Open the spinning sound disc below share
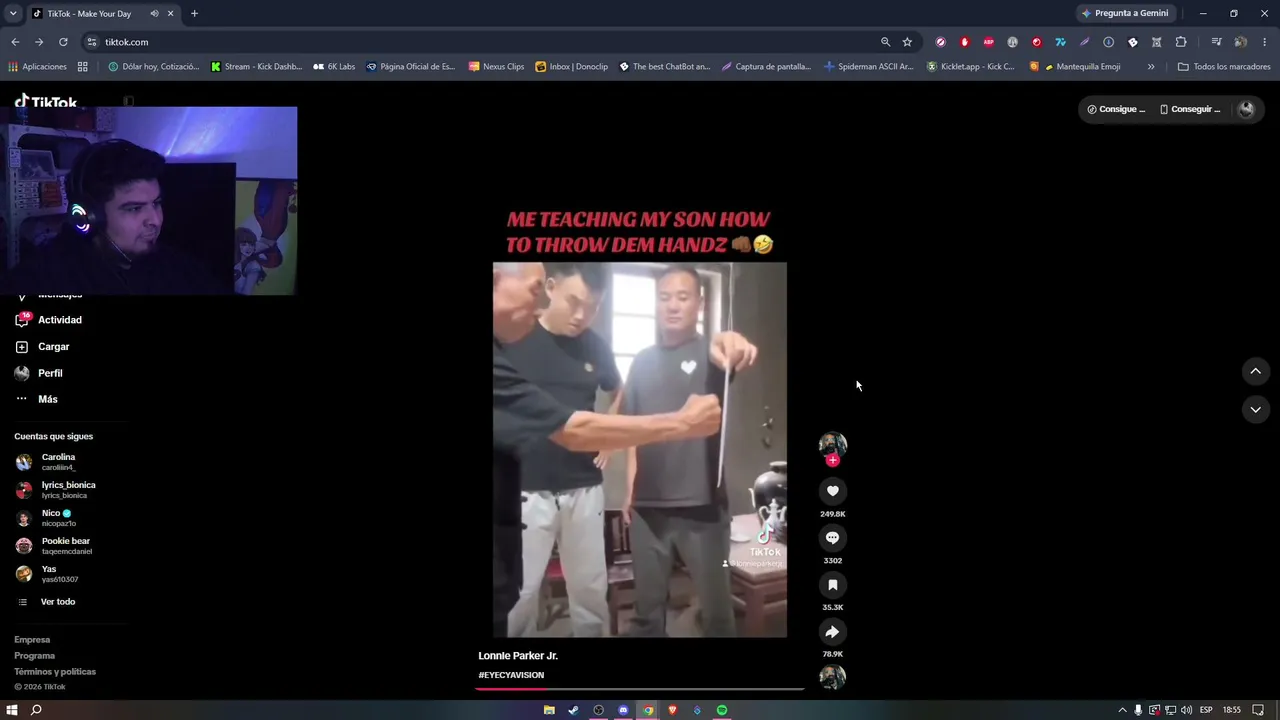Viewport: 1280px width, 720px height. (x=832, y=678)
